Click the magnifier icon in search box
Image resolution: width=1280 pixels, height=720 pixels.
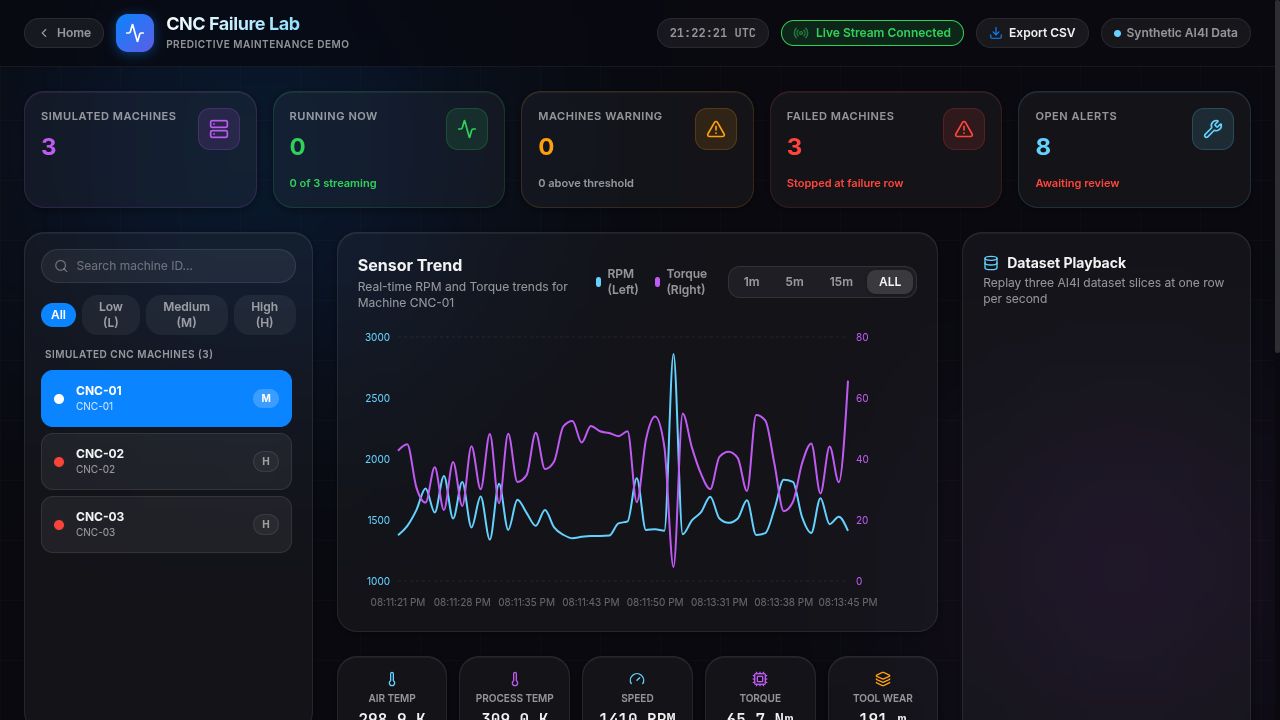pyautogui.click(x=62, y=266)
